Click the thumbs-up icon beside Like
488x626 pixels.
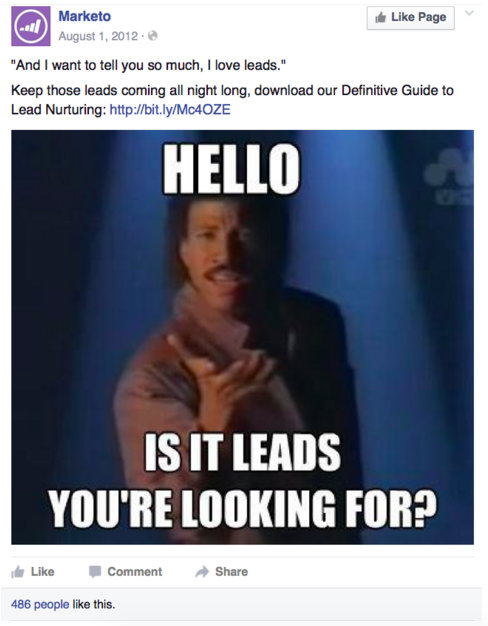(x=18, y=572)
